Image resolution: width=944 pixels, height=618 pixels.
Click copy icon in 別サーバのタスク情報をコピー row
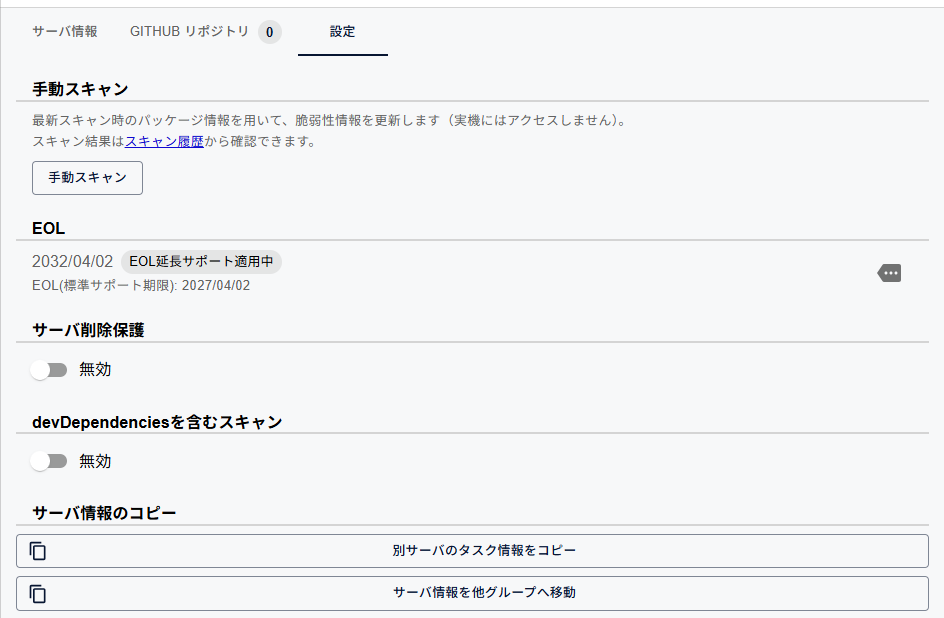tap(38, 551)
